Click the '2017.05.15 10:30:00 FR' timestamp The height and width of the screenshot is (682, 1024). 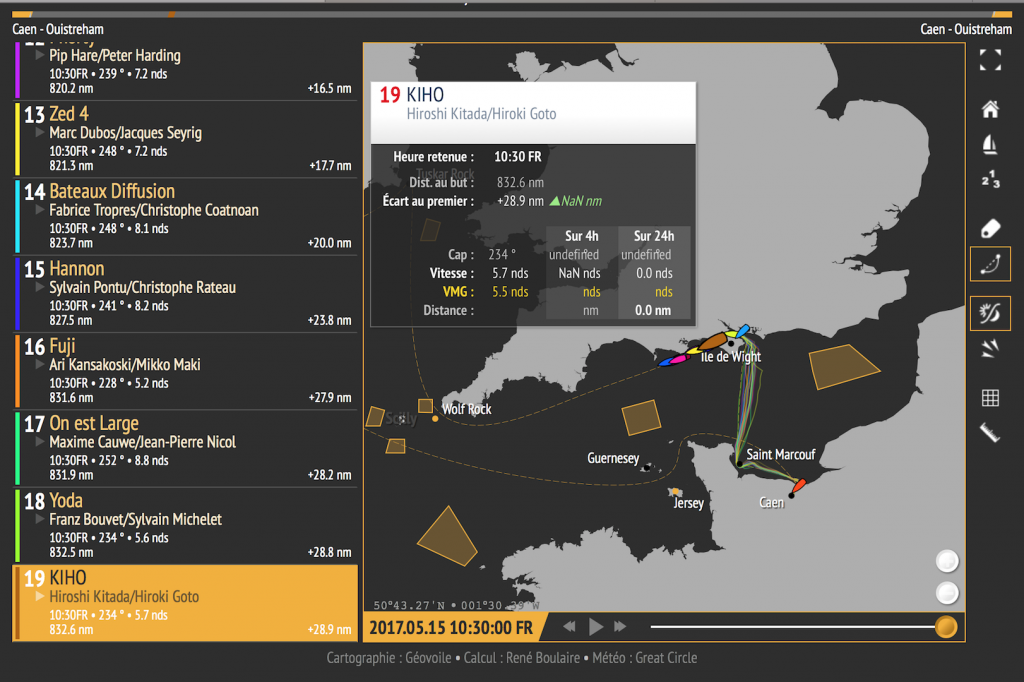tap(451, 628)
